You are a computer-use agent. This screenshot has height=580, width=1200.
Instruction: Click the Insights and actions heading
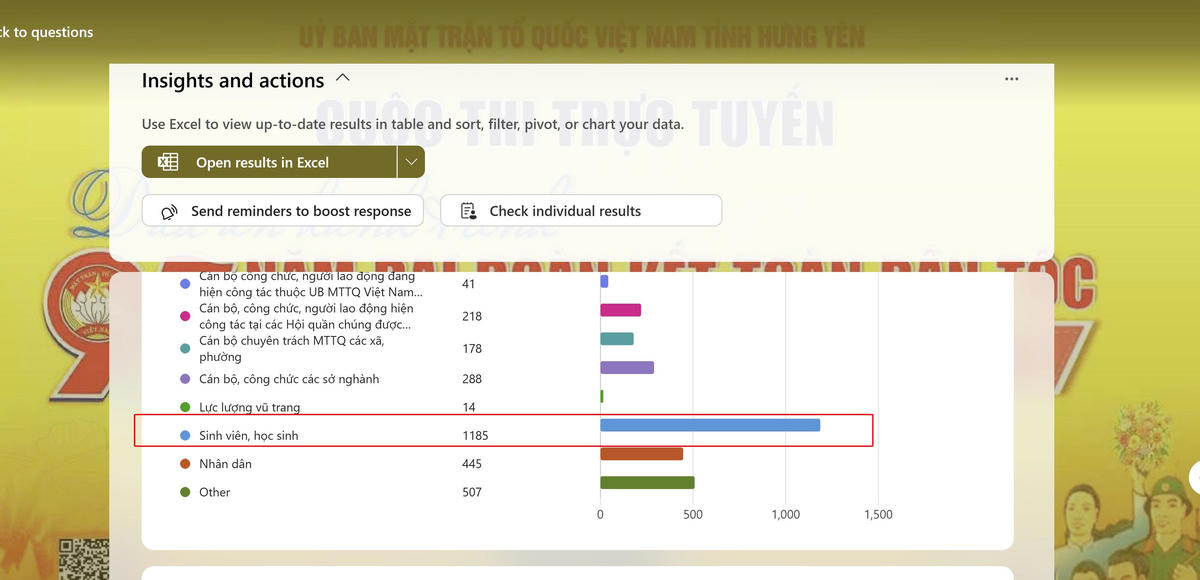tap(233, 81)
